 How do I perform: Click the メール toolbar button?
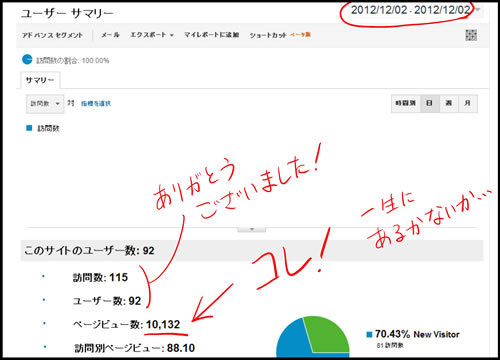pyautogui.click(x=110, y=35)
